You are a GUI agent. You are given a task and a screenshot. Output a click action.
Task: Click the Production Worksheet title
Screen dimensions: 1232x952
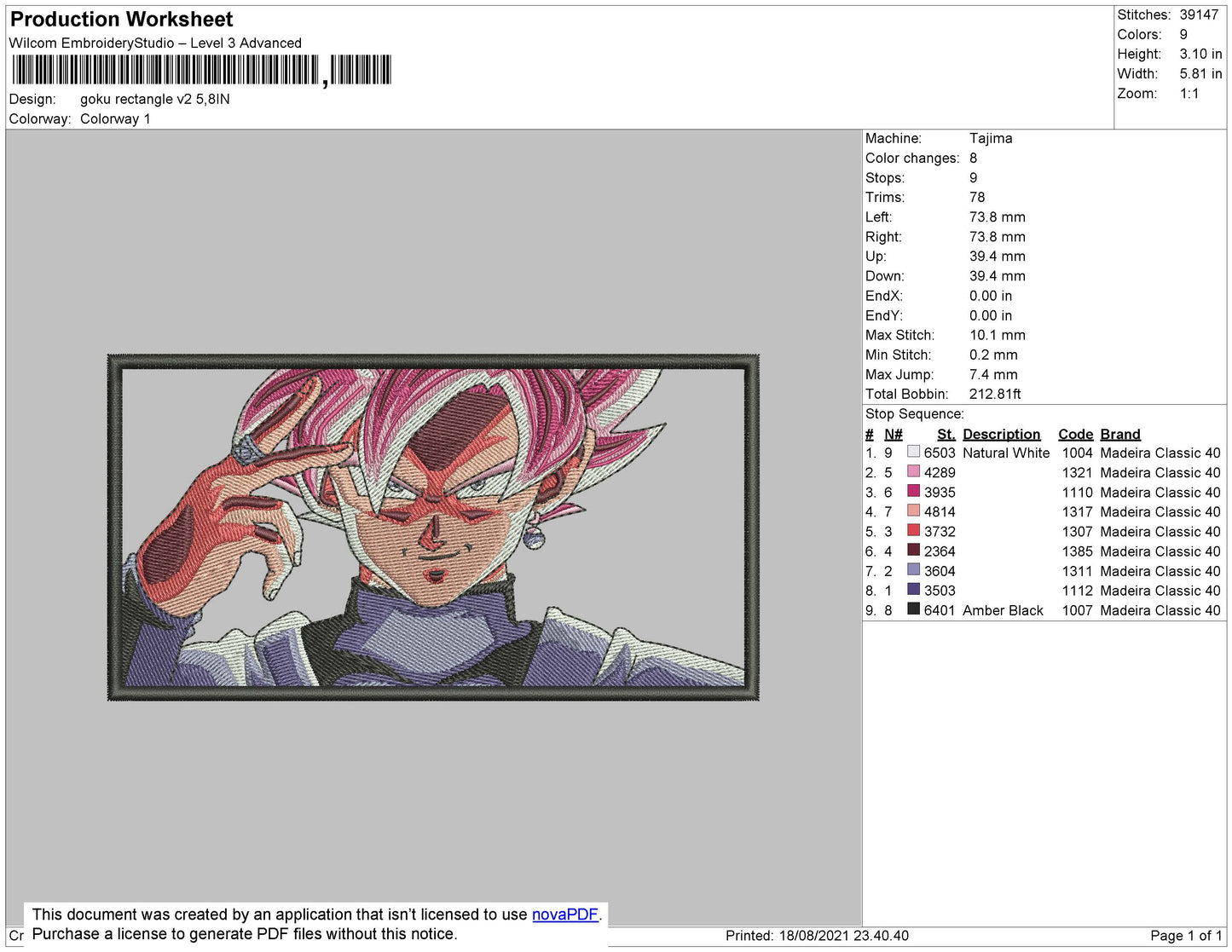click(x=121, y=20)
